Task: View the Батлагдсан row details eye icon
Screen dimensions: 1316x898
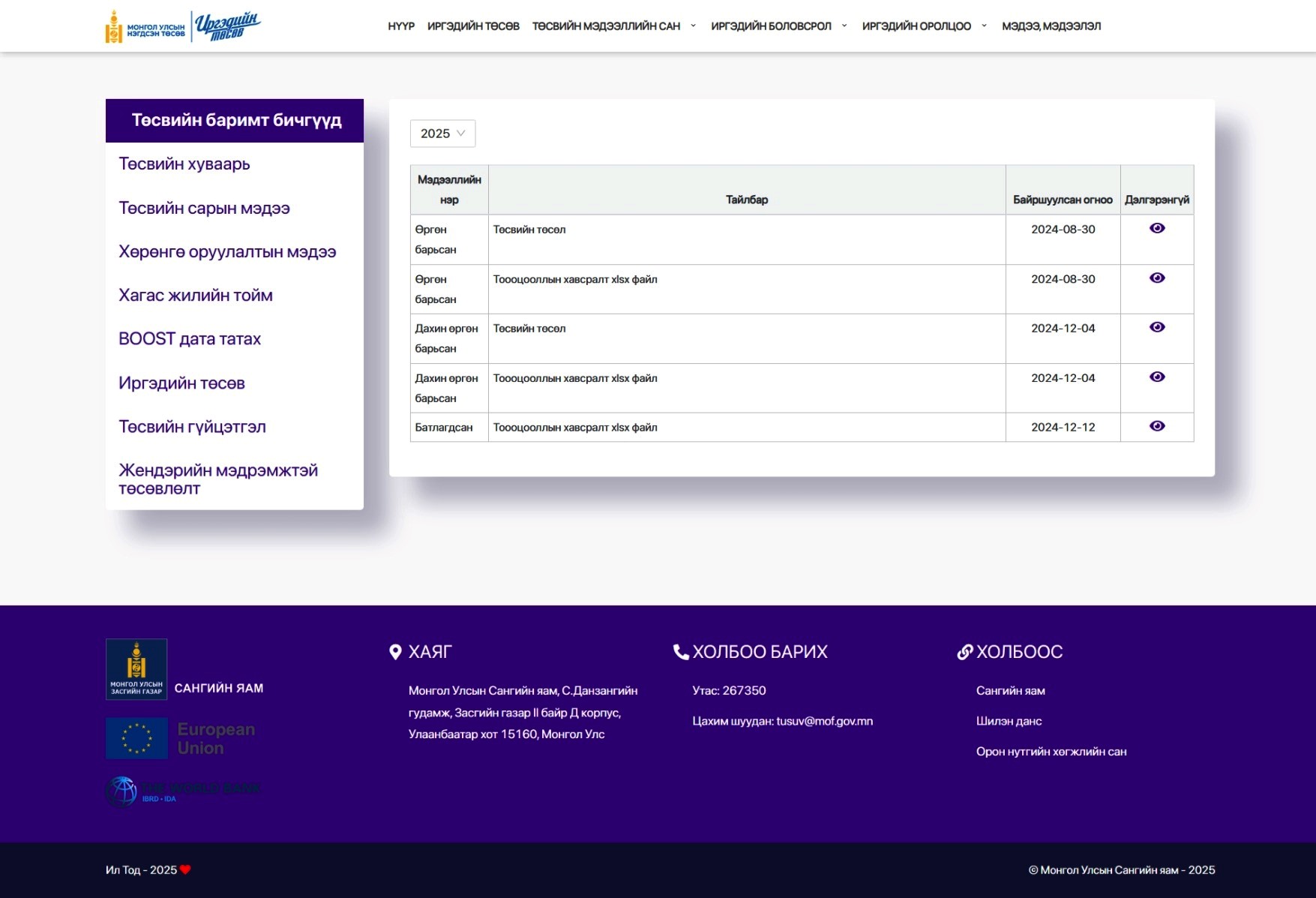Action: (1156, 426)
